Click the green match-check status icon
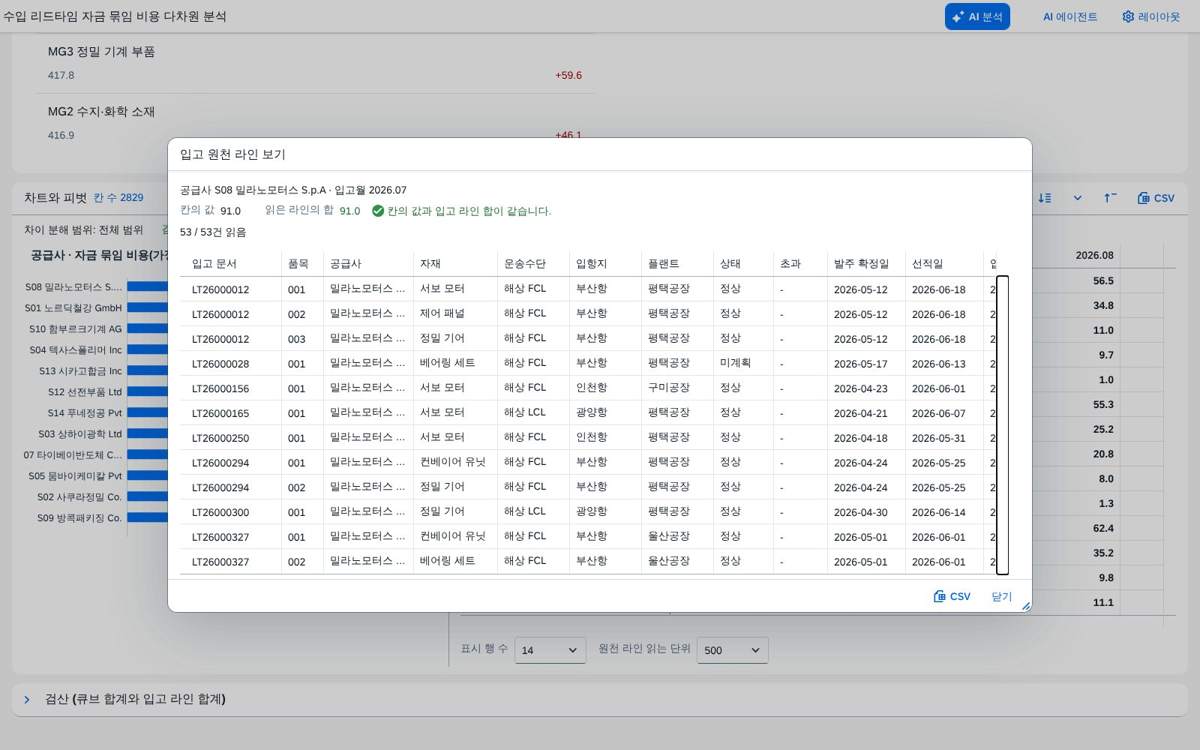Image resolution: width=1200 pixels, height=750 pixels. click(378, 211)
